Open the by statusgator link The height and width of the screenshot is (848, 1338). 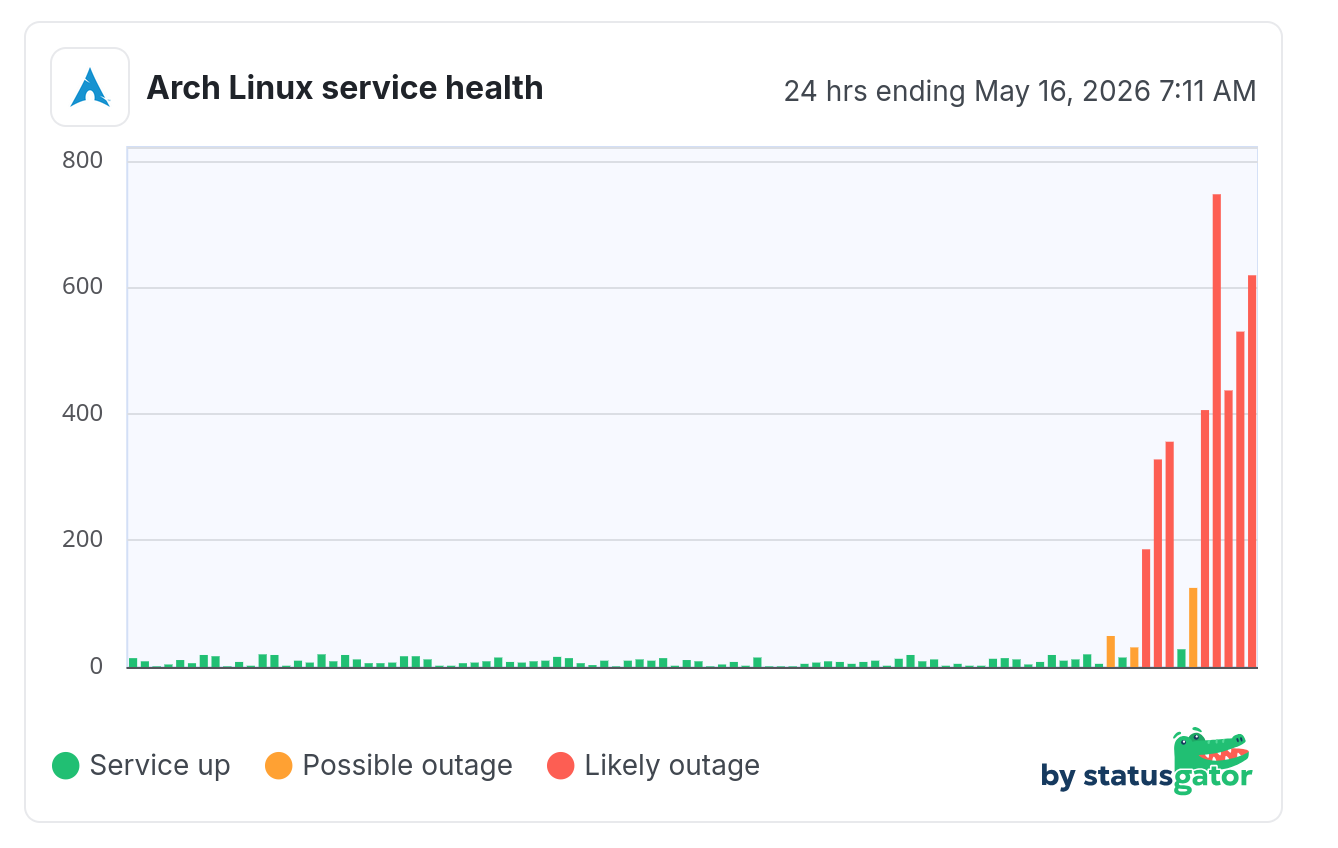pos(1146,764)
